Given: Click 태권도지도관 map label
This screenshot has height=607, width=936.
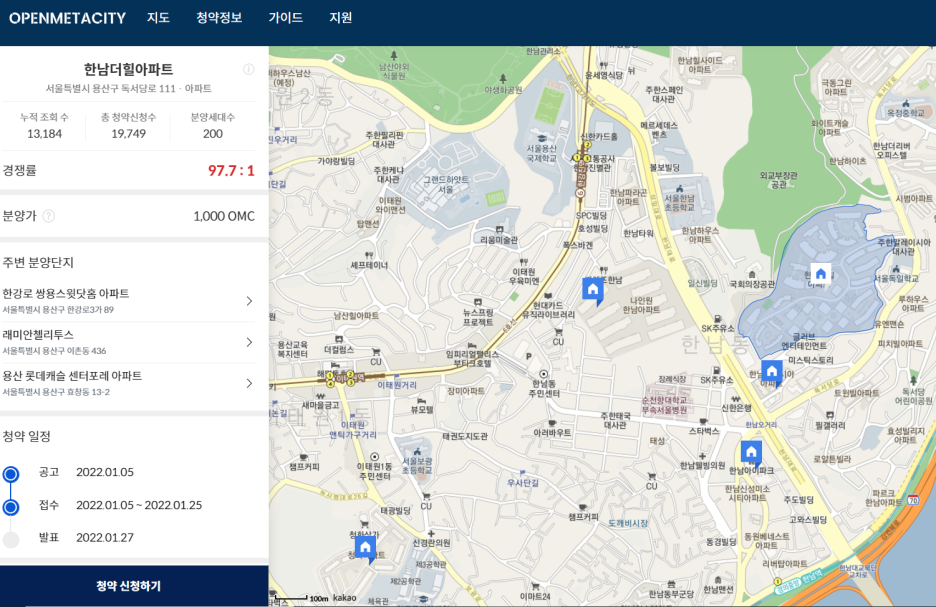Looking at the screenshot, I should click(465, 436).
